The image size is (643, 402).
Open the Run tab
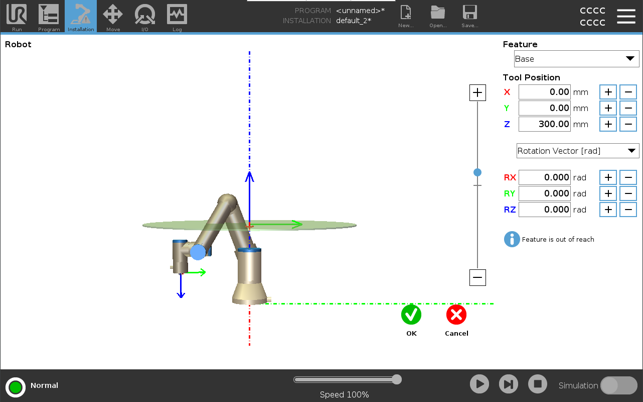pos(16,16)
